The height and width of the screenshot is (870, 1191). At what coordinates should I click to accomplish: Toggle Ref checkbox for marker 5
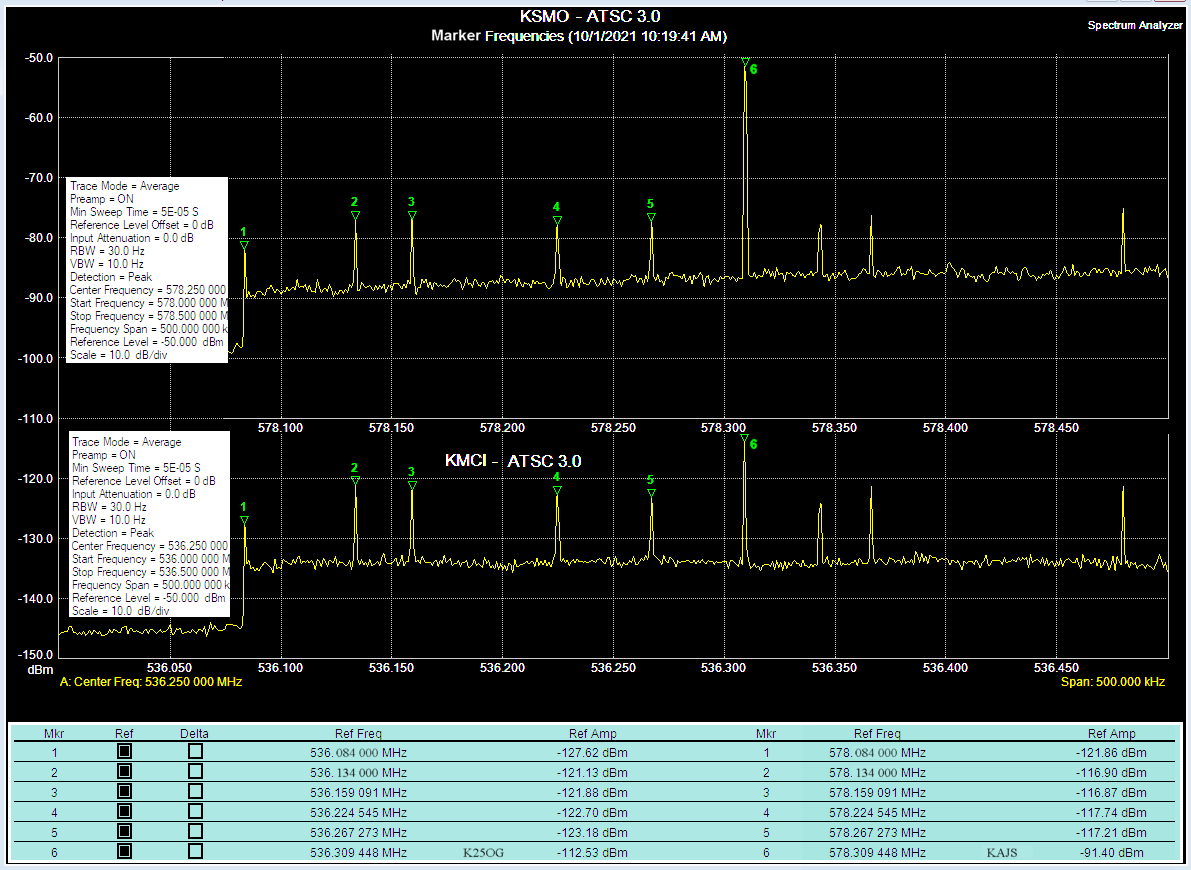[x=125, y=831]
